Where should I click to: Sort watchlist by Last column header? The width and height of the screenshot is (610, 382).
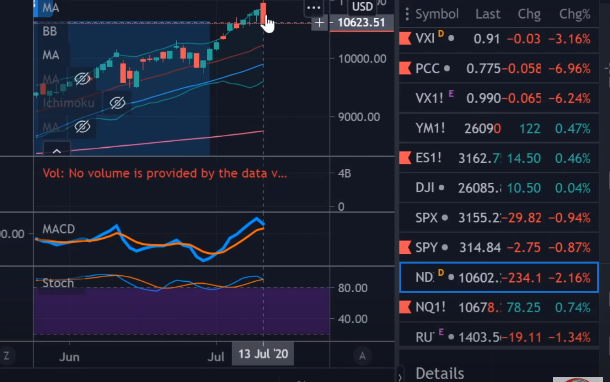tap(487, 14)
